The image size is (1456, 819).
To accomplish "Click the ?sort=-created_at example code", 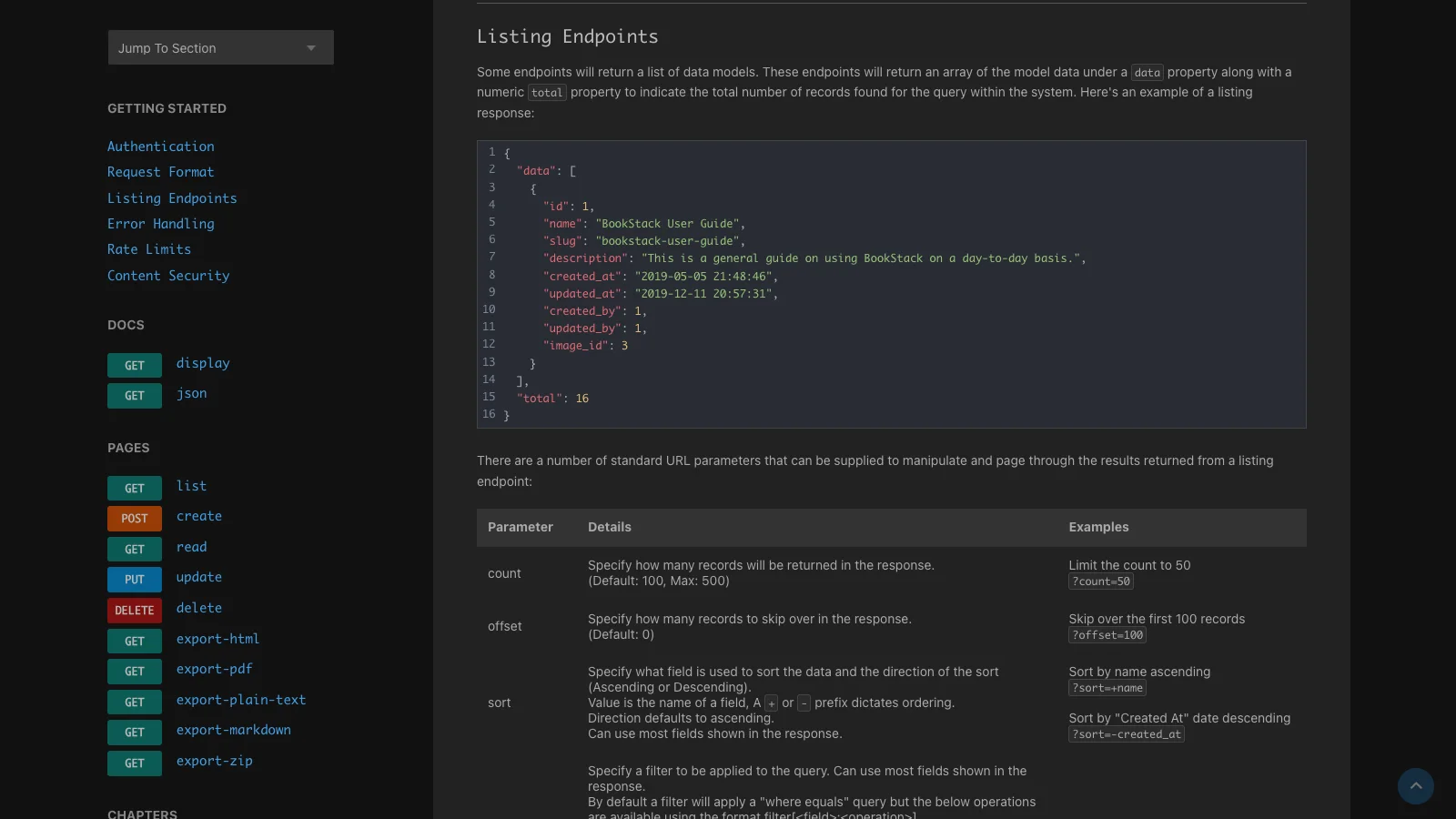I will click(1127, 734).
